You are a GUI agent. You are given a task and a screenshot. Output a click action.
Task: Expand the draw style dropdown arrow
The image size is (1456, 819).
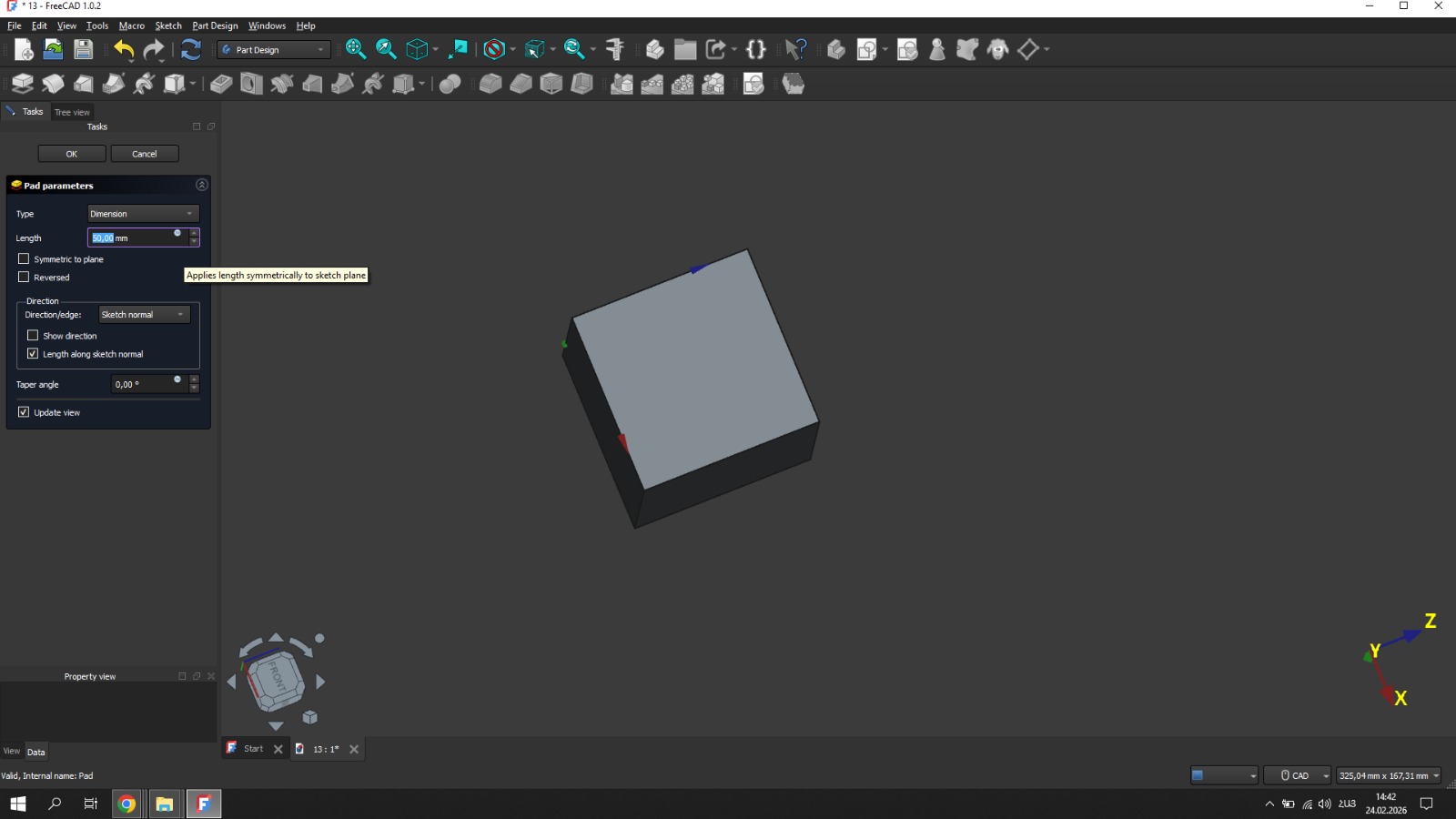tap(513, 49)
